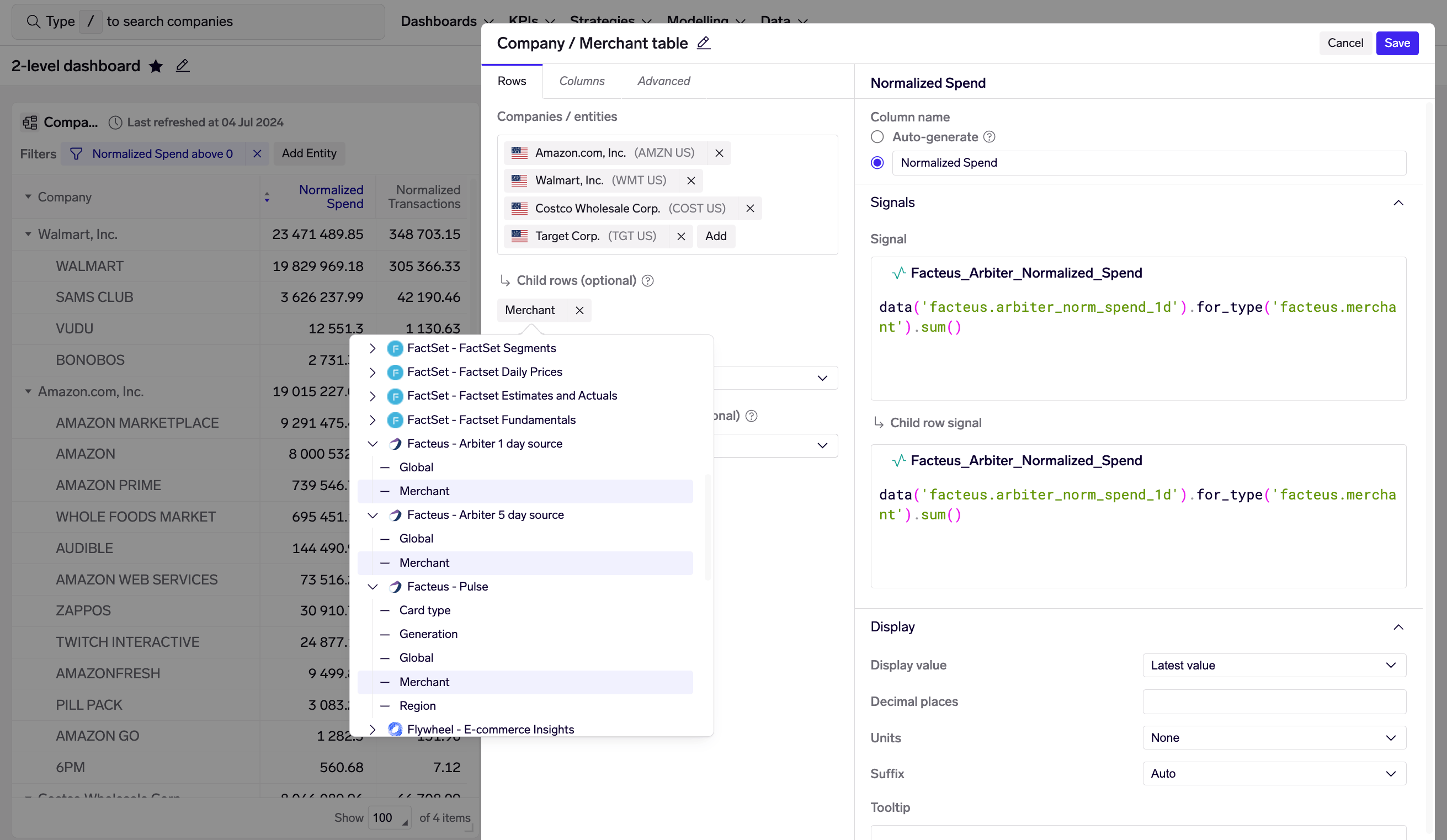Click signal icon in Child row signal box

[x=899, y=460]
